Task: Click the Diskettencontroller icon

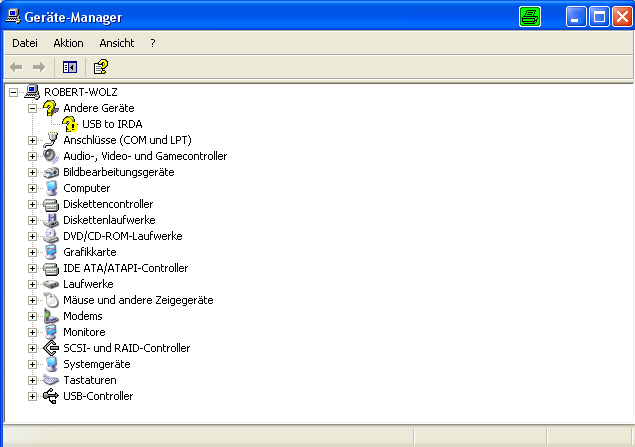Action: point(51,204)
